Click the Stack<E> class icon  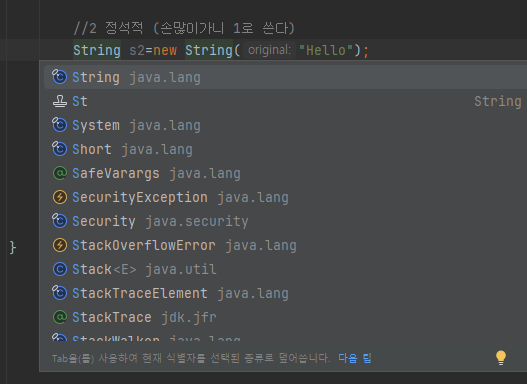coord(60,269)
